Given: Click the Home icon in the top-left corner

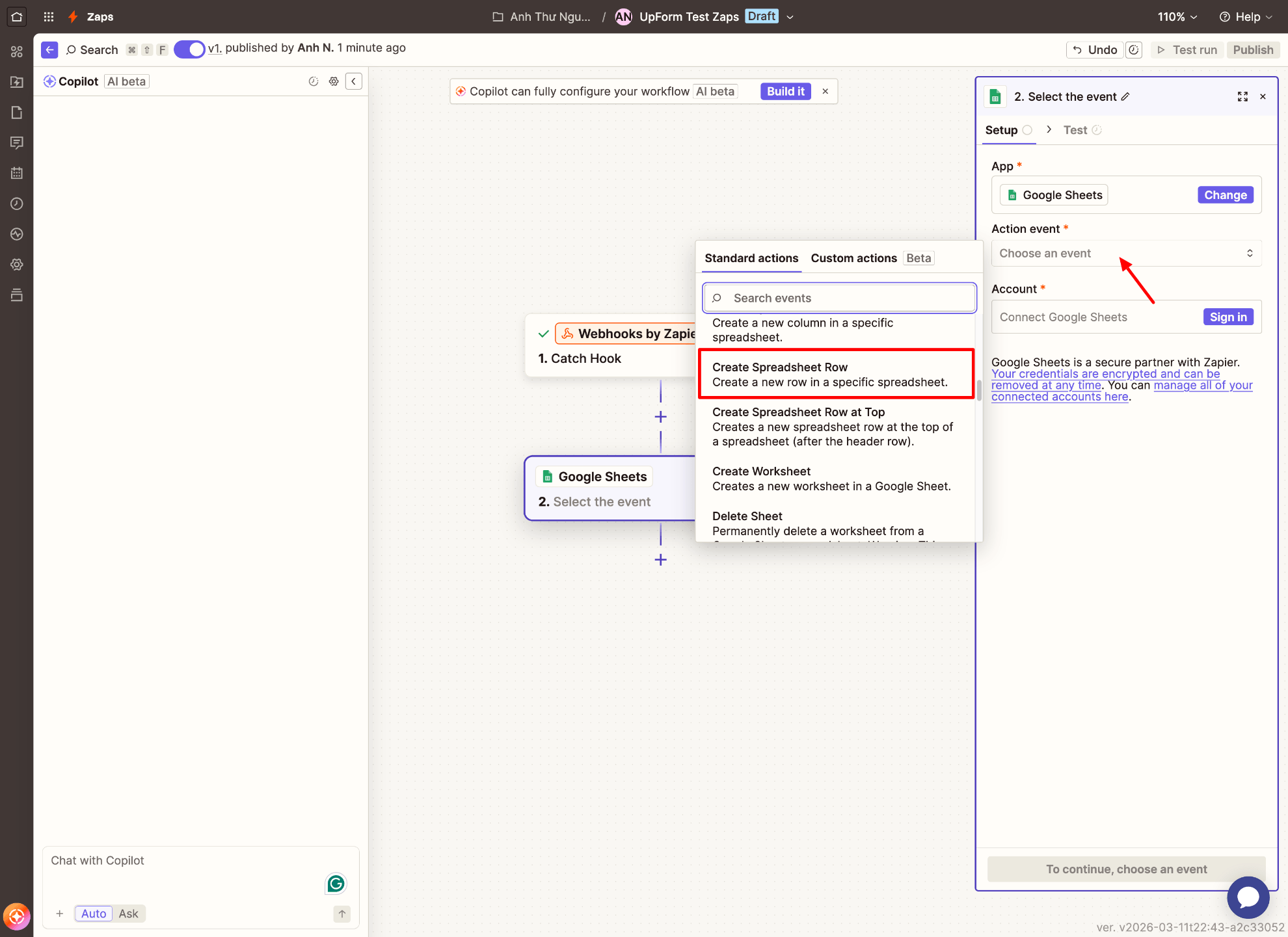Looking at the screenshot, I should [x=17, y=17].
